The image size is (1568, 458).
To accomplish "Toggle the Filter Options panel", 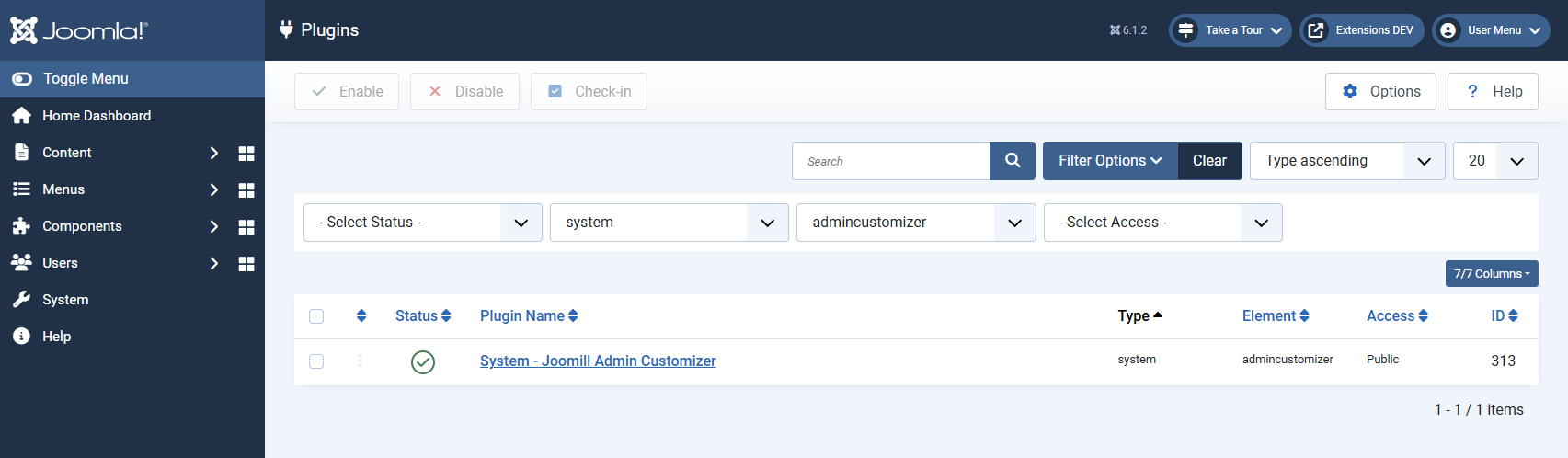I will [x=1110, y=161].
